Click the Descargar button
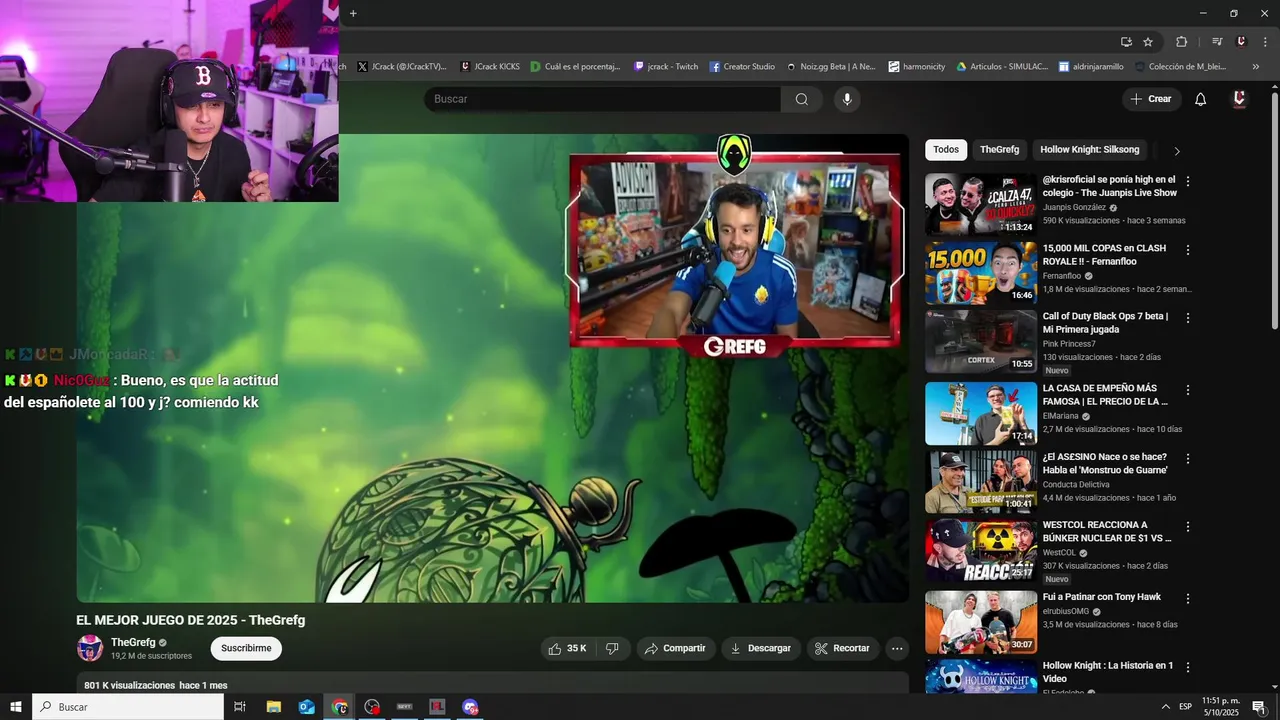1280x720 pixels. coord(761,648)
